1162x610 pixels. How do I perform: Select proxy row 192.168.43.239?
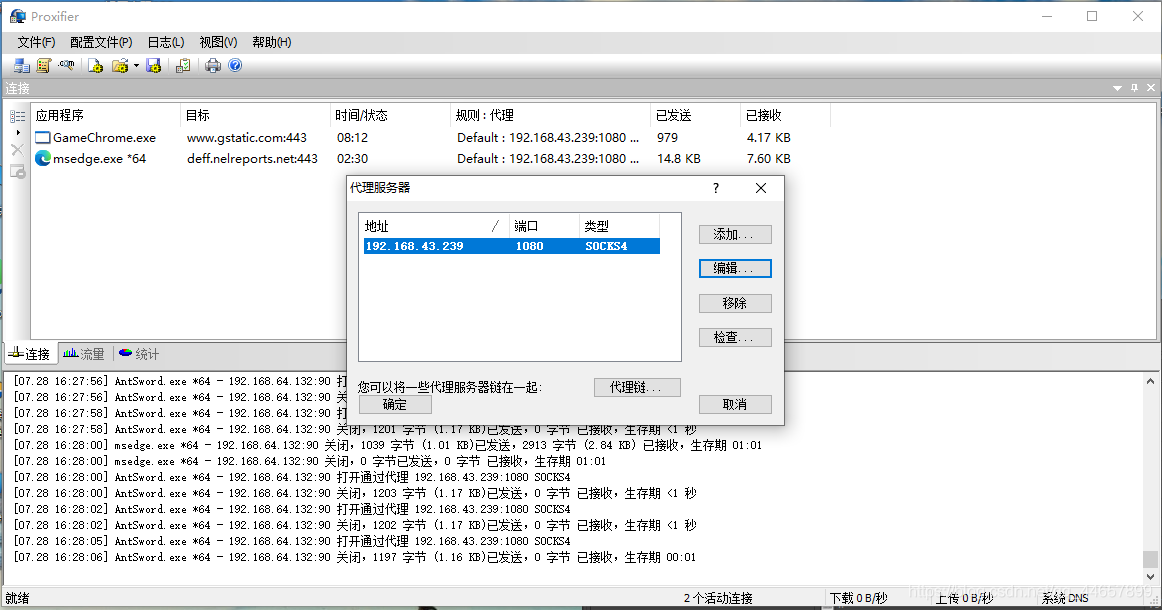511,246
